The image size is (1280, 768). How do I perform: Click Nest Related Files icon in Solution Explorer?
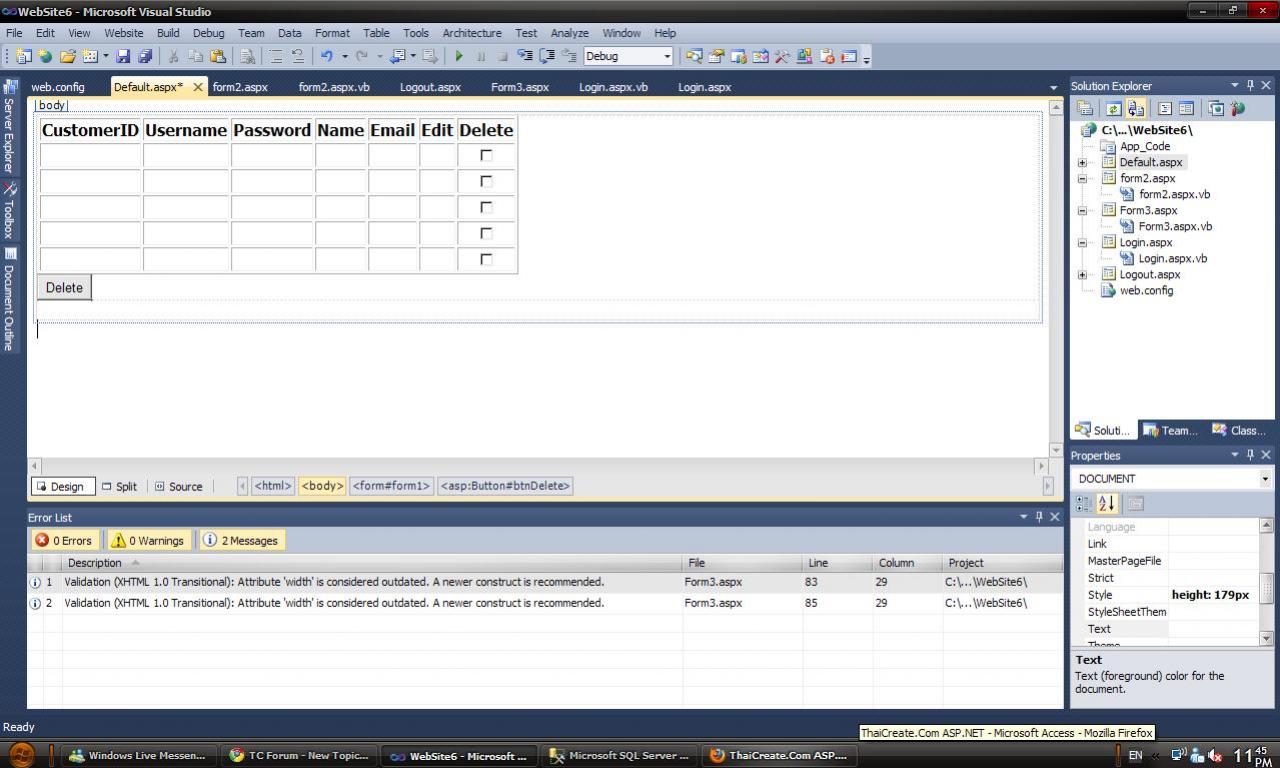[x=1136, y=109]
